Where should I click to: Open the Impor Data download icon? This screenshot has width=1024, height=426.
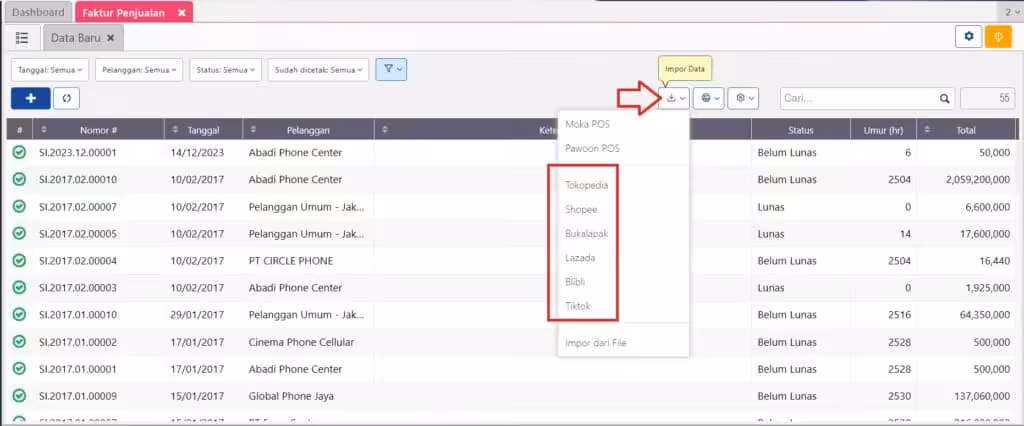[674, 98]
